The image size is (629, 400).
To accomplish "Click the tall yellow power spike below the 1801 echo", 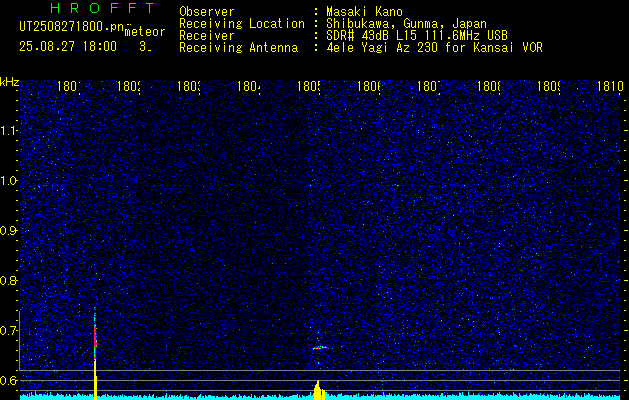I will tap(95, 379).
